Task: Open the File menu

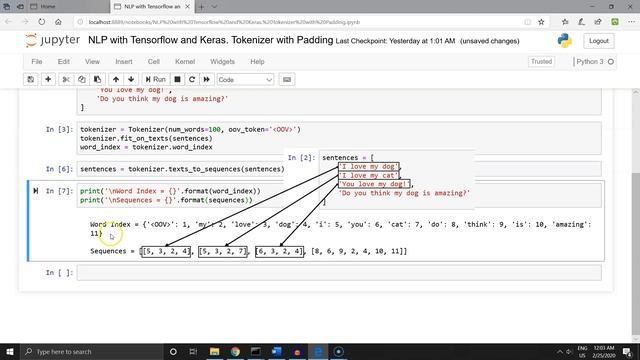Action: coord(37,62)
